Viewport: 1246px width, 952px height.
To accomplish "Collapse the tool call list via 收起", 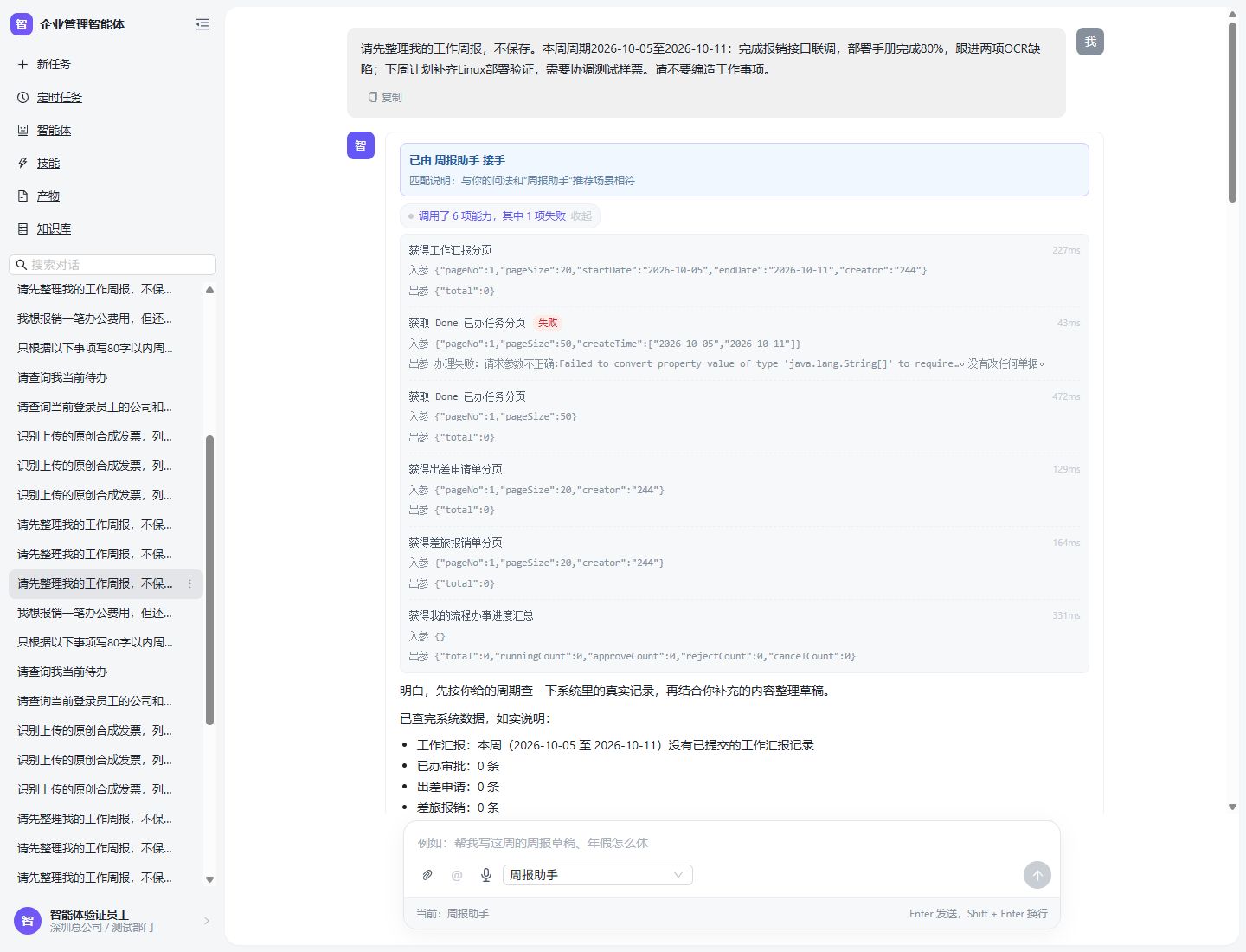I will (581, 216).
